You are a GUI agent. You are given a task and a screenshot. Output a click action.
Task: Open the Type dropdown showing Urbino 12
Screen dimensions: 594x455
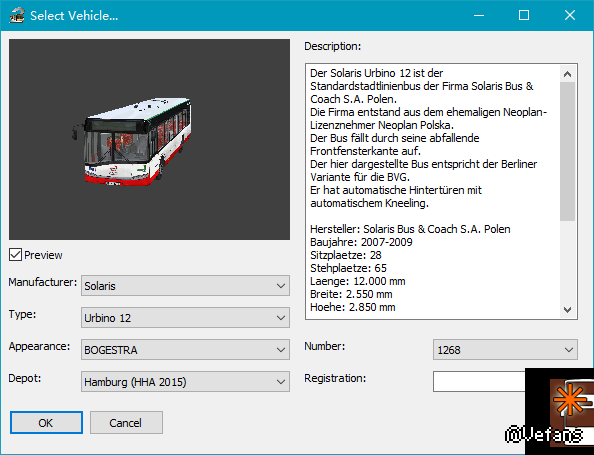[185, 317]
